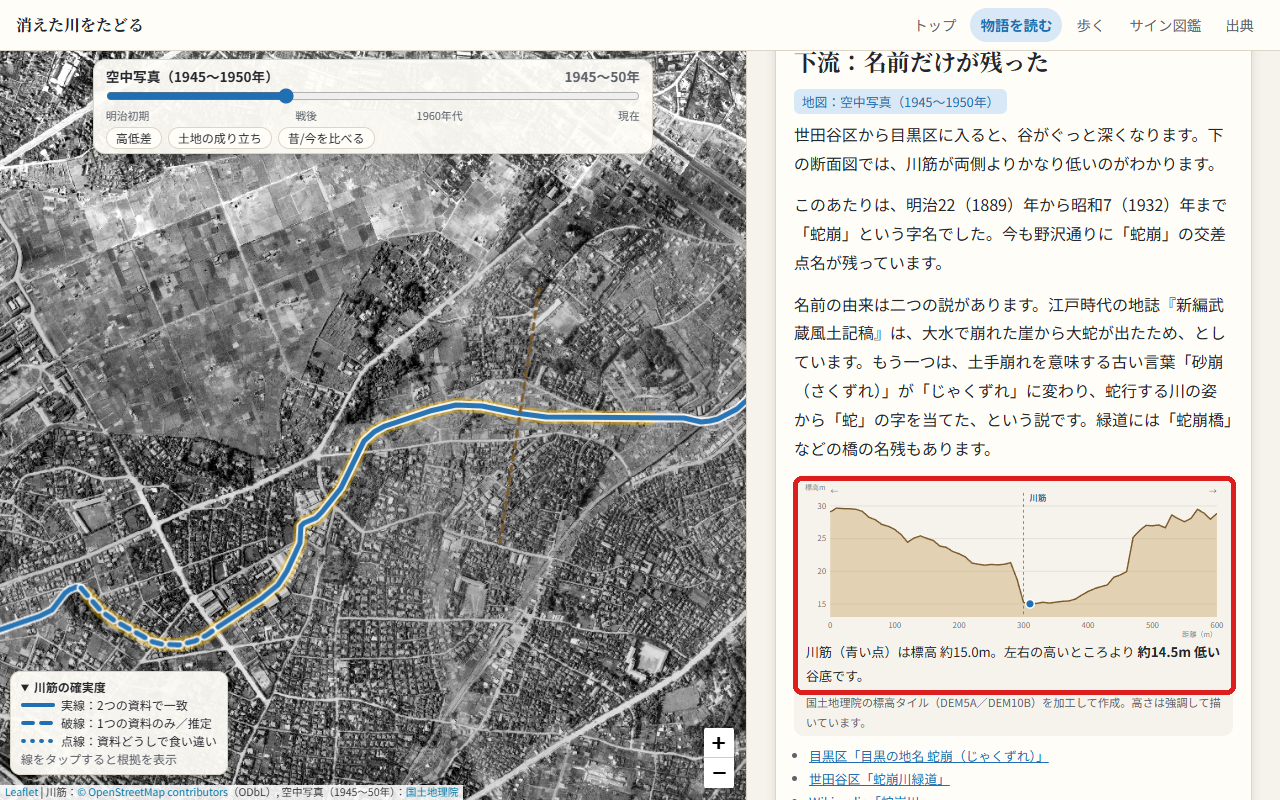Screen dimensions: 1280x800
Task: Select 現在 on the timeline
Action: 628,116
